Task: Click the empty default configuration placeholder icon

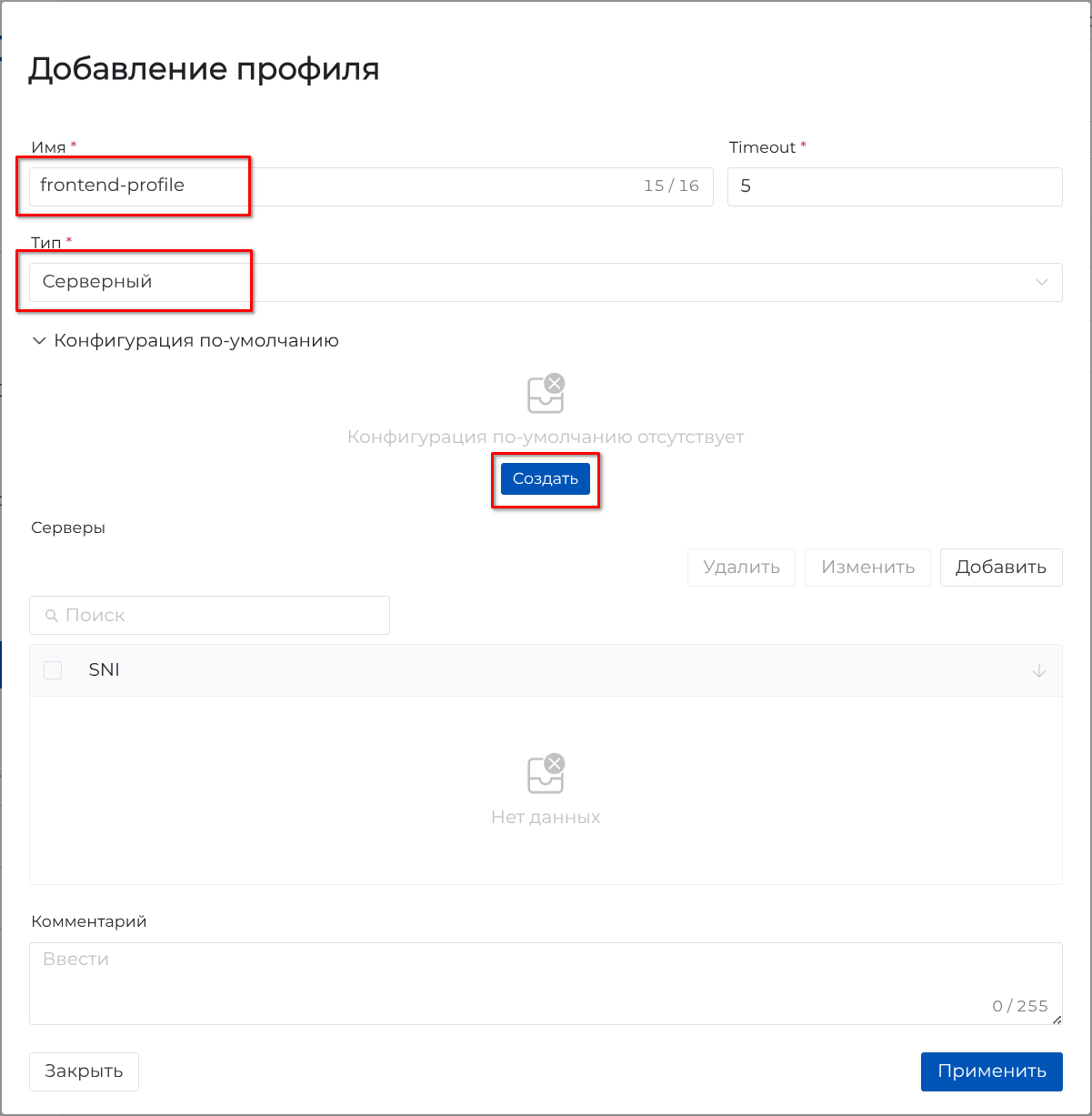Action: (546, 394)
